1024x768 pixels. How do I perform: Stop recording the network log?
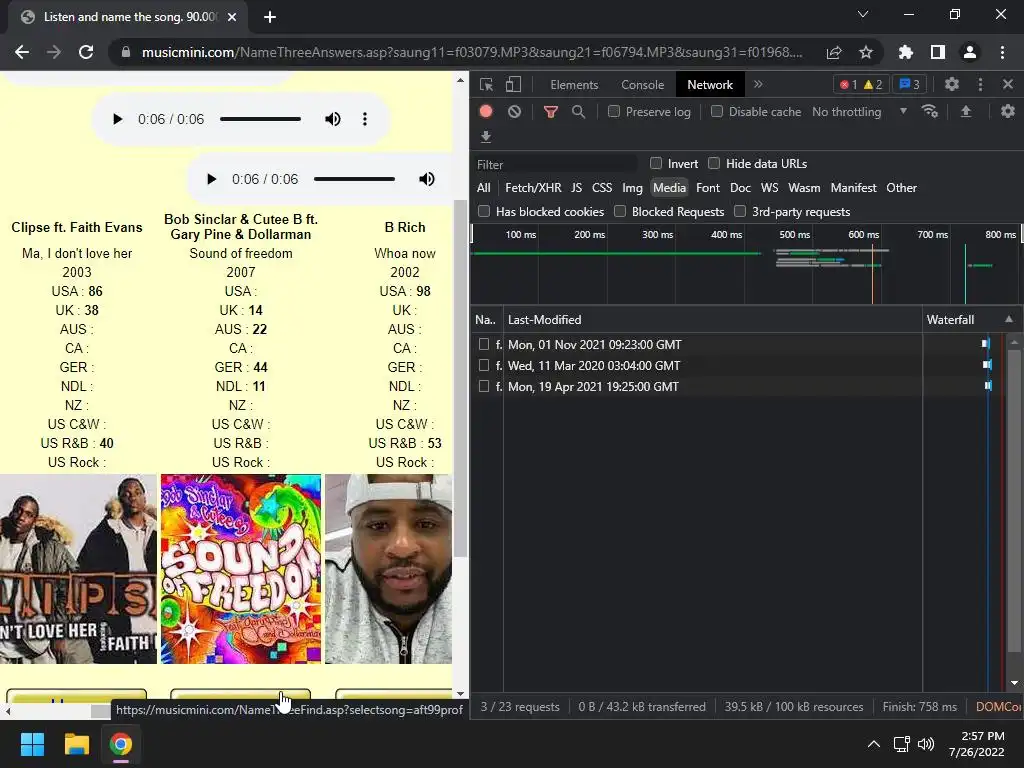click(x=486, y=112)
